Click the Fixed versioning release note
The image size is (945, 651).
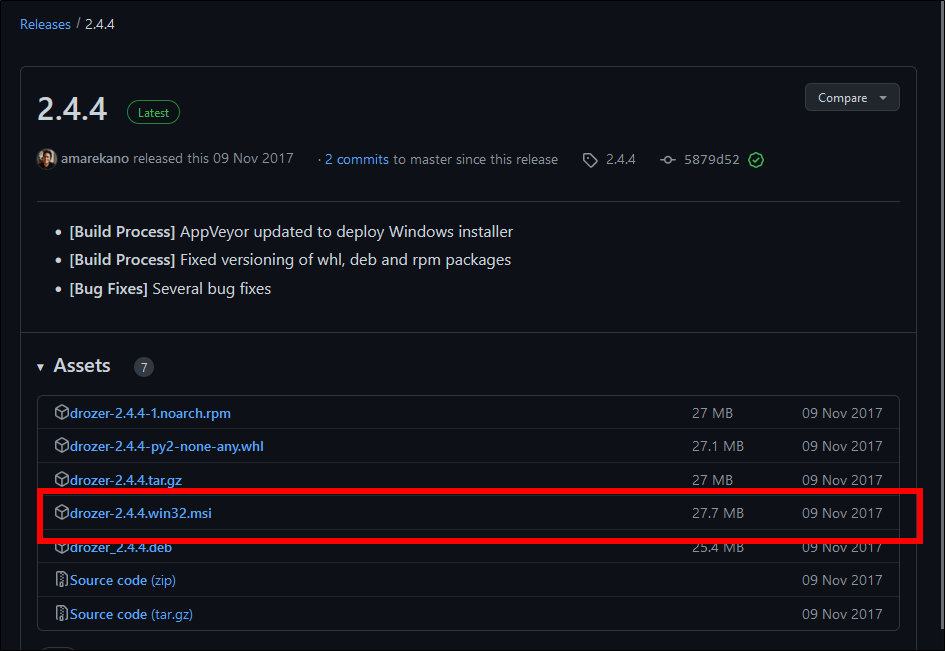click(x=290, y=260)
